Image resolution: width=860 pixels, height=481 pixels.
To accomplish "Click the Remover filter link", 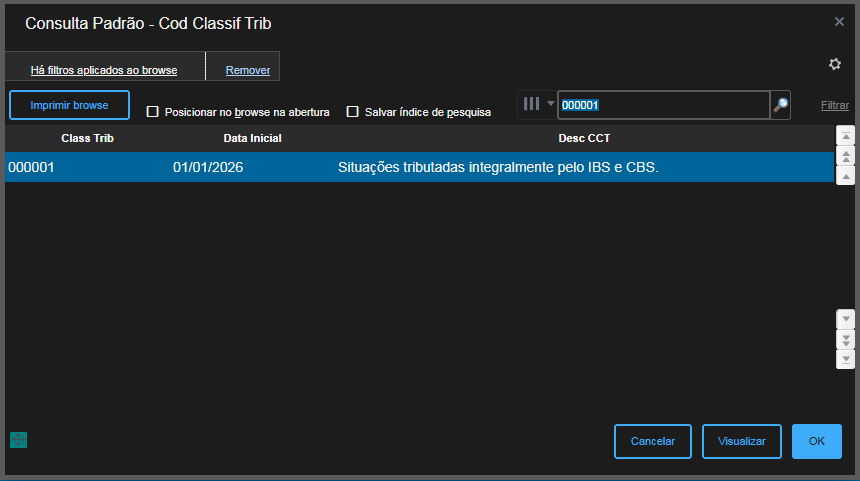I will [247, 70].
